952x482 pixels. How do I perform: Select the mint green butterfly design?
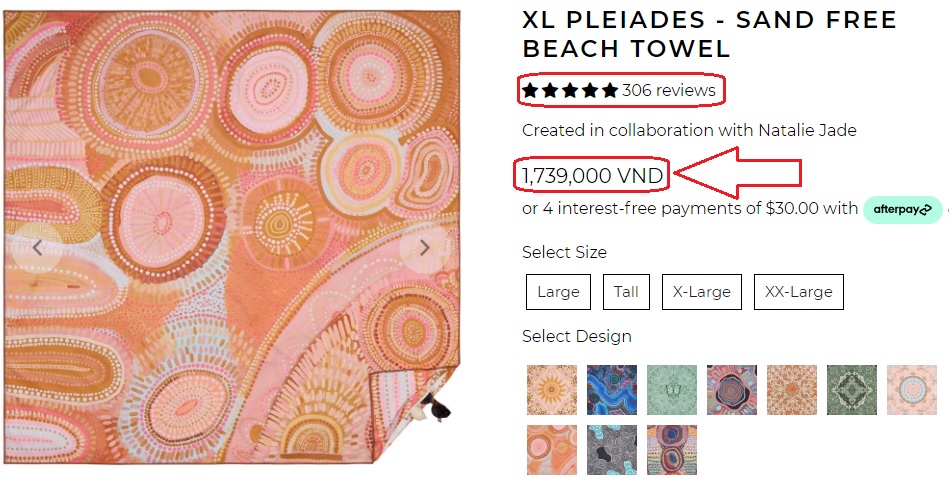[672, 390]
